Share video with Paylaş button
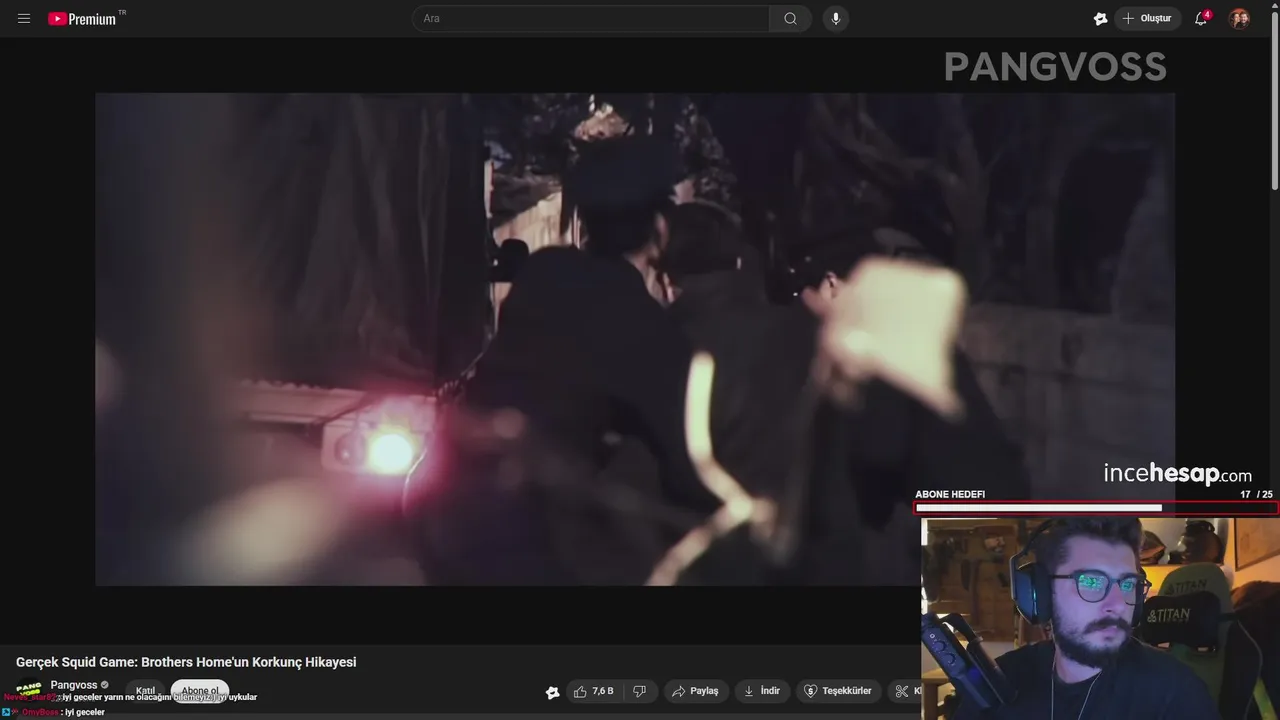 coord(696,691)
